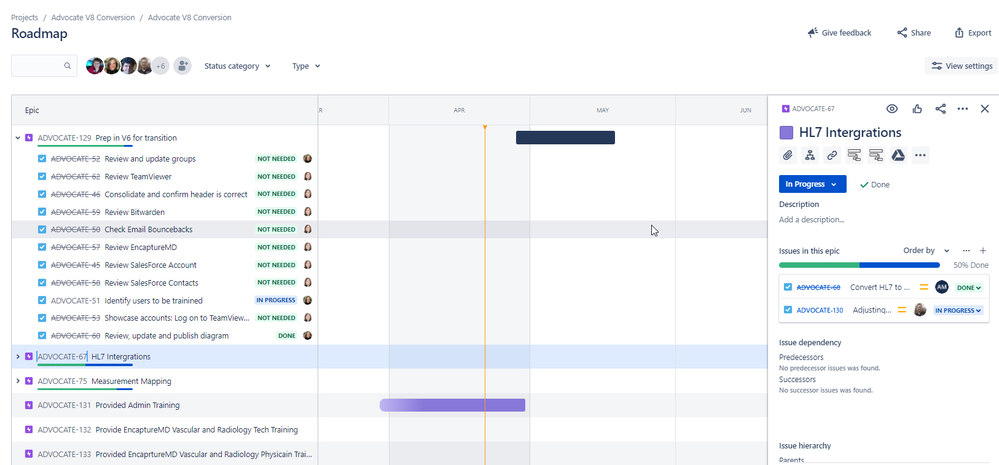Screen dimensions: 999x465
Task: Open the ellipsis menu beside Order by
Action: pyautogui.click(x=966, y=251)
